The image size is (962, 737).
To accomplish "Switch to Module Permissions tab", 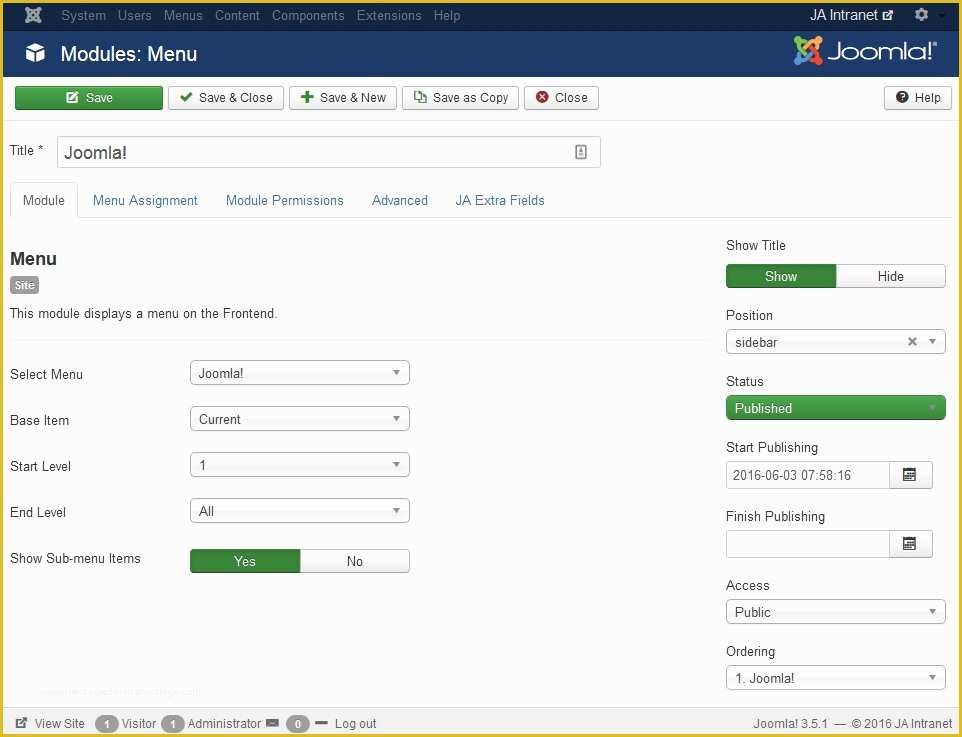I will [x=285, y=200].
